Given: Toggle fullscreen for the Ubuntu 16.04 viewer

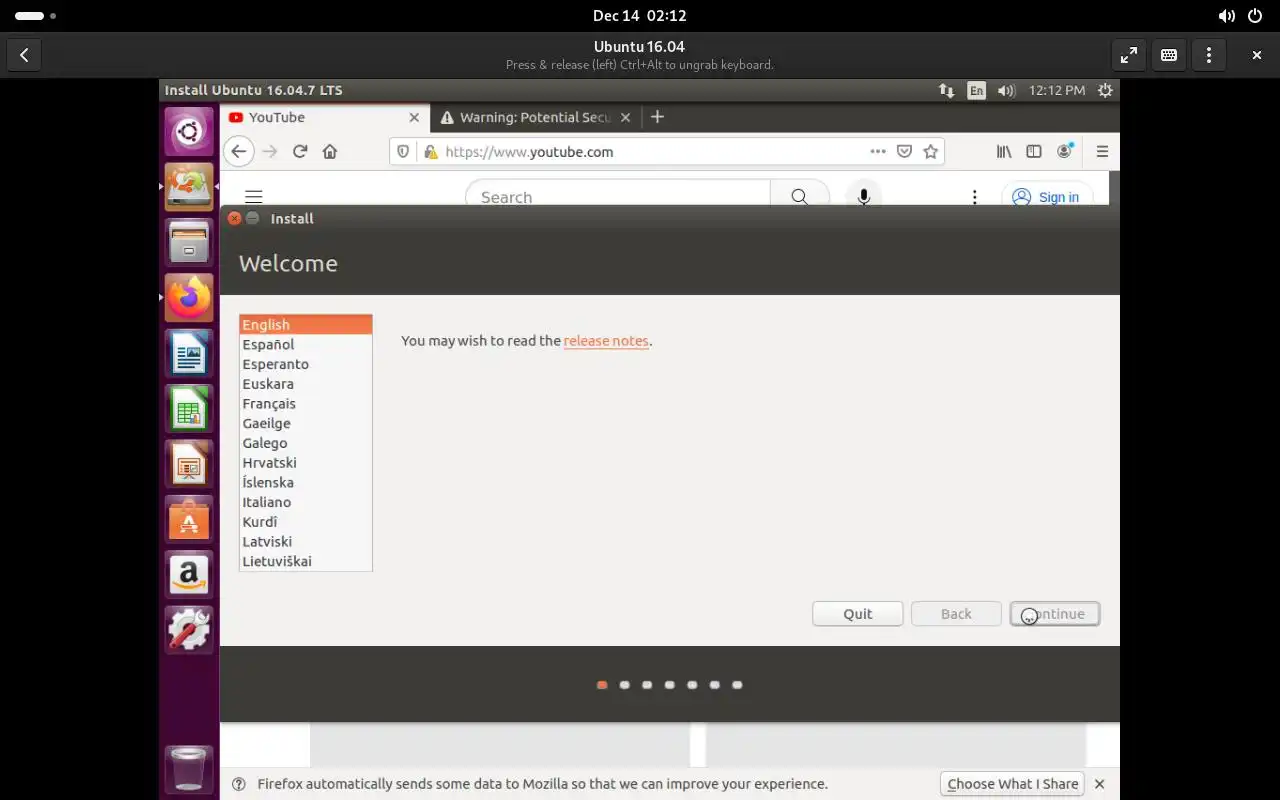Looking at the screenshot, I should [1129, 55].
